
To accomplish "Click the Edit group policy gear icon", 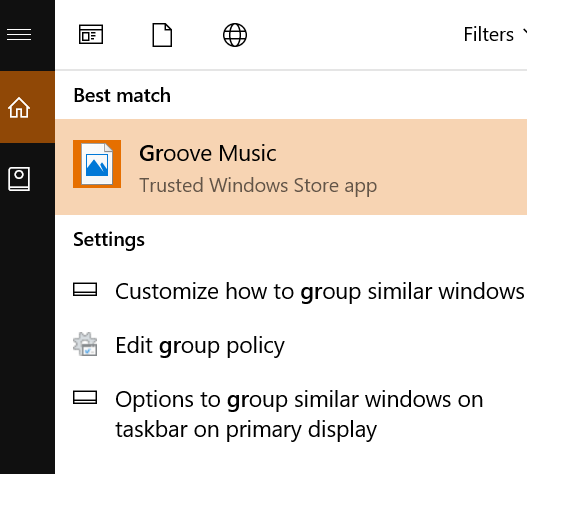I will coord(85,345).
